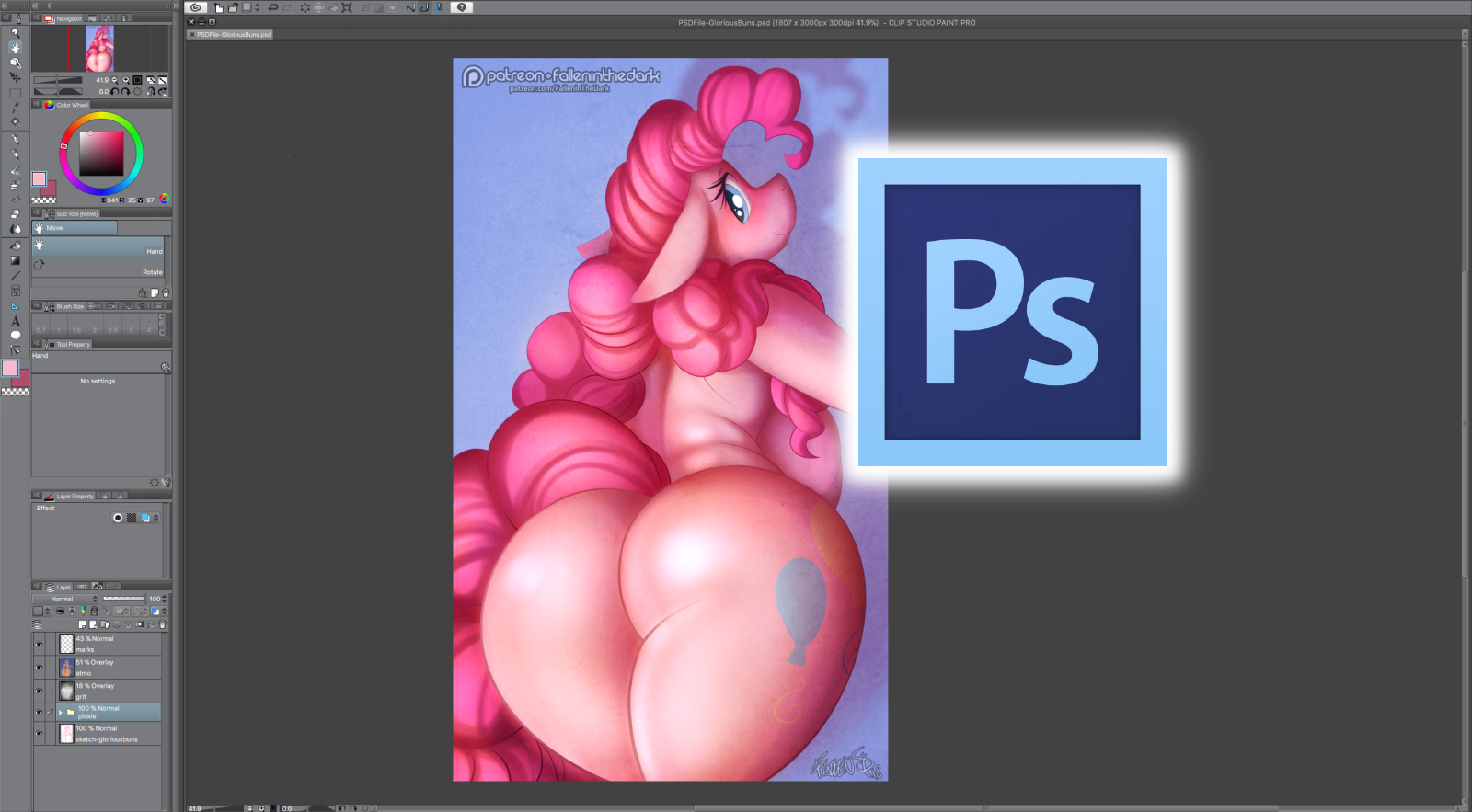
Task: Open the Layer panel menu
Action: point(39,587)
